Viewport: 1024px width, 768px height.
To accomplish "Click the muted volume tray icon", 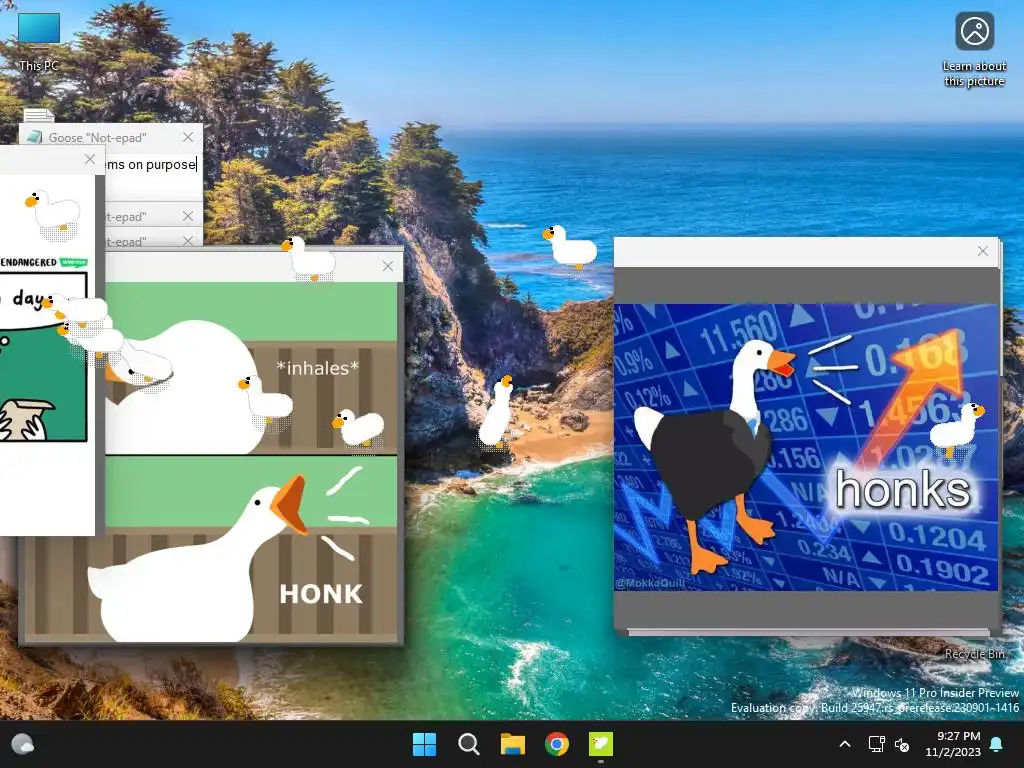I will pyautogui.click(x=902, y=744).
